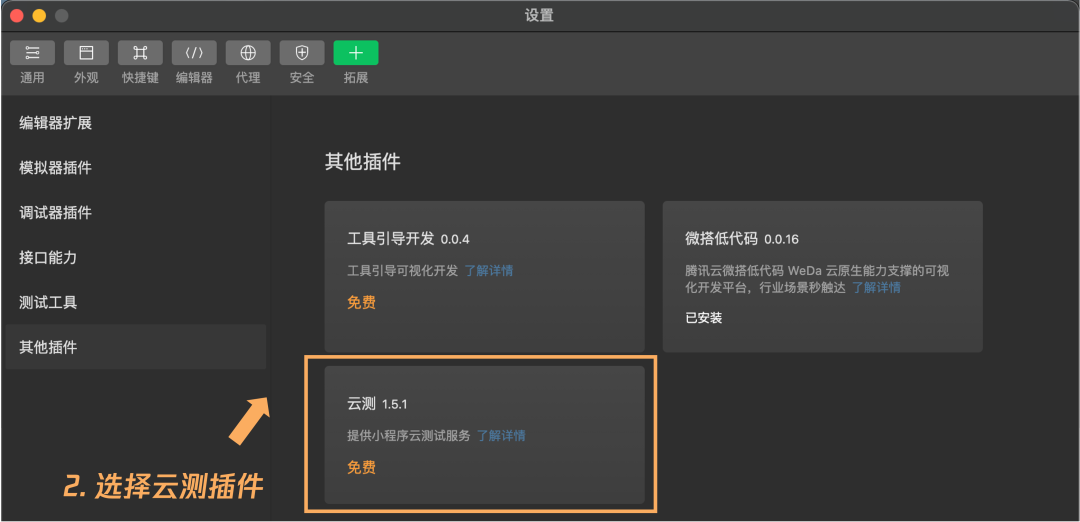The width and height of the screenshot is (1080, 522).
Task: Select 接口能力 in the sidebar
Action: pyautogui.click(x=136, y=258)
